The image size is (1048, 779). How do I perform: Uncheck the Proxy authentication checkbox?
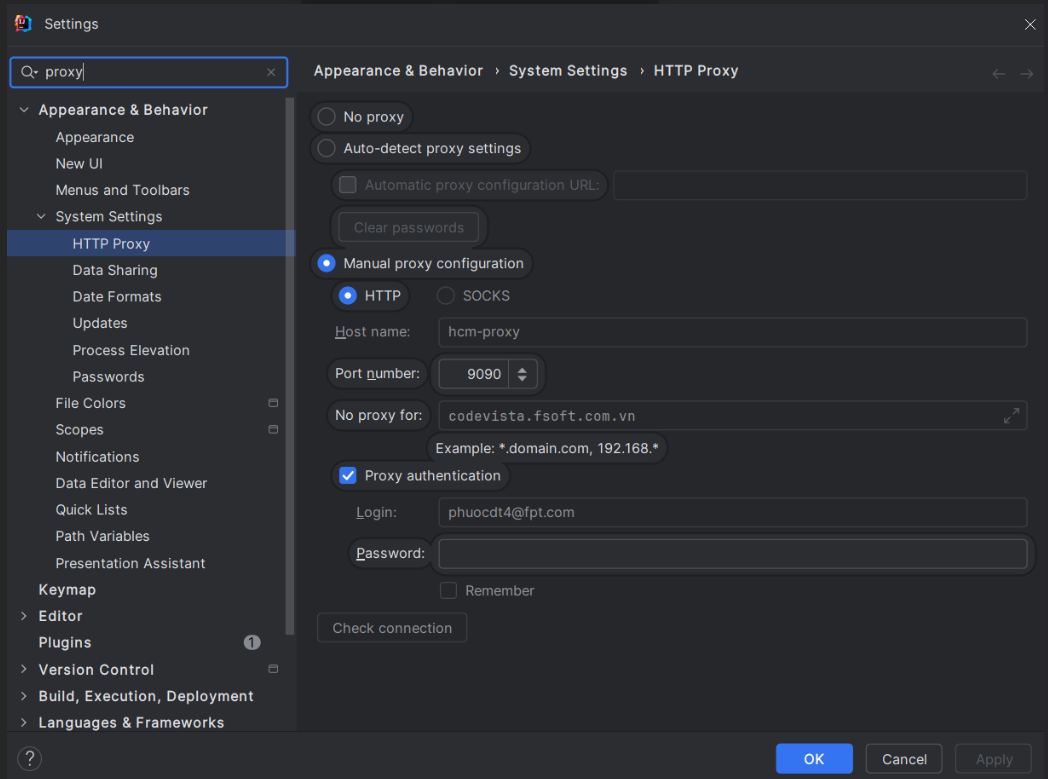(348, 476)
